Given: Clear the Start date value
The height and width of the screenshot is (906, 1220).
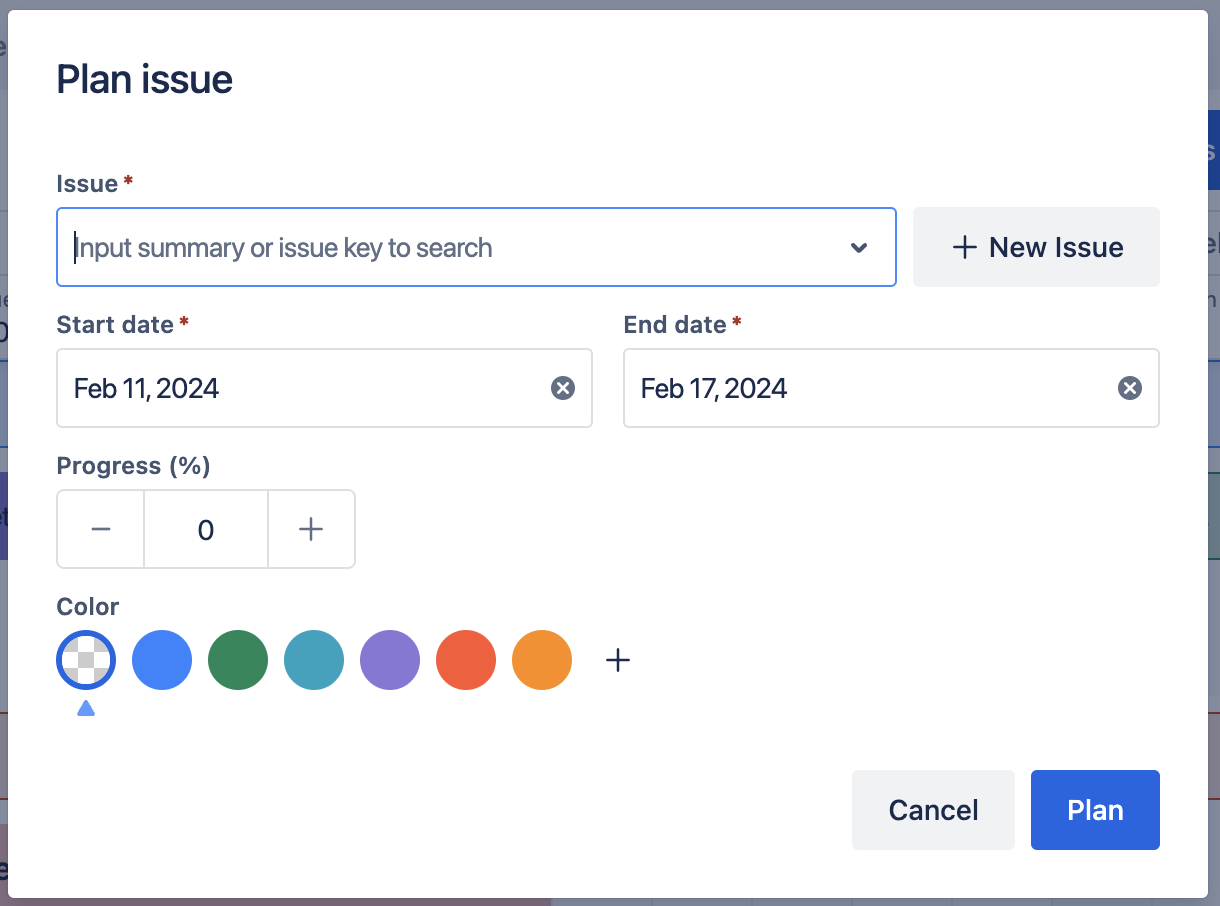Looking at the screenshot, I should click(563, 388).
